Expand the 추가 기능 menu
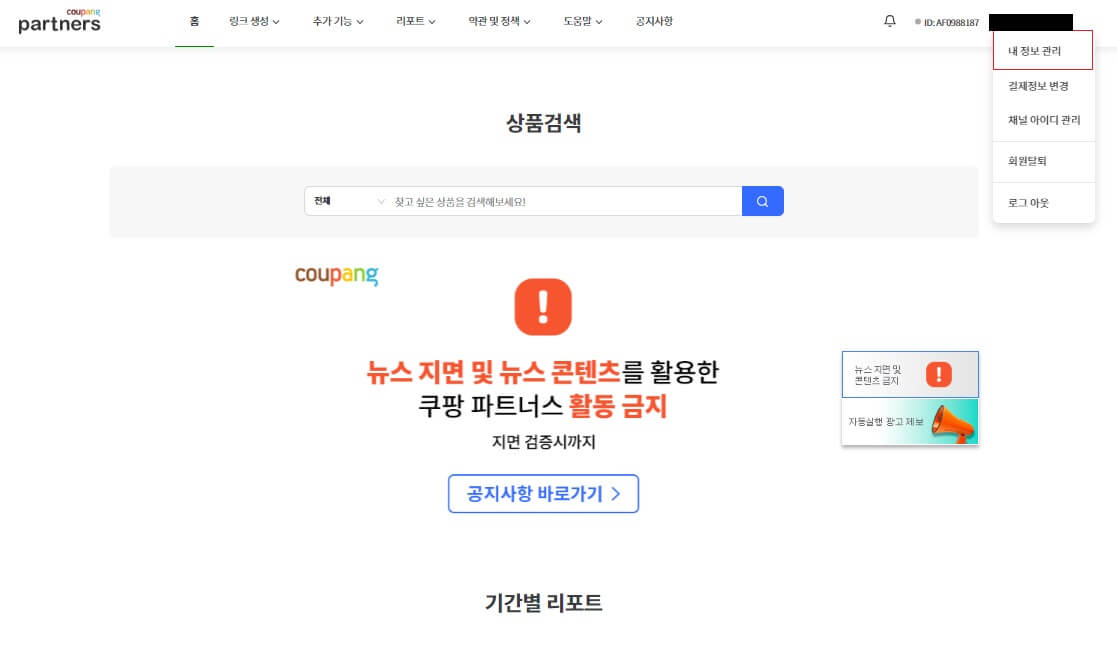Viewport: 1117px width, 653px height. [338, 21]
